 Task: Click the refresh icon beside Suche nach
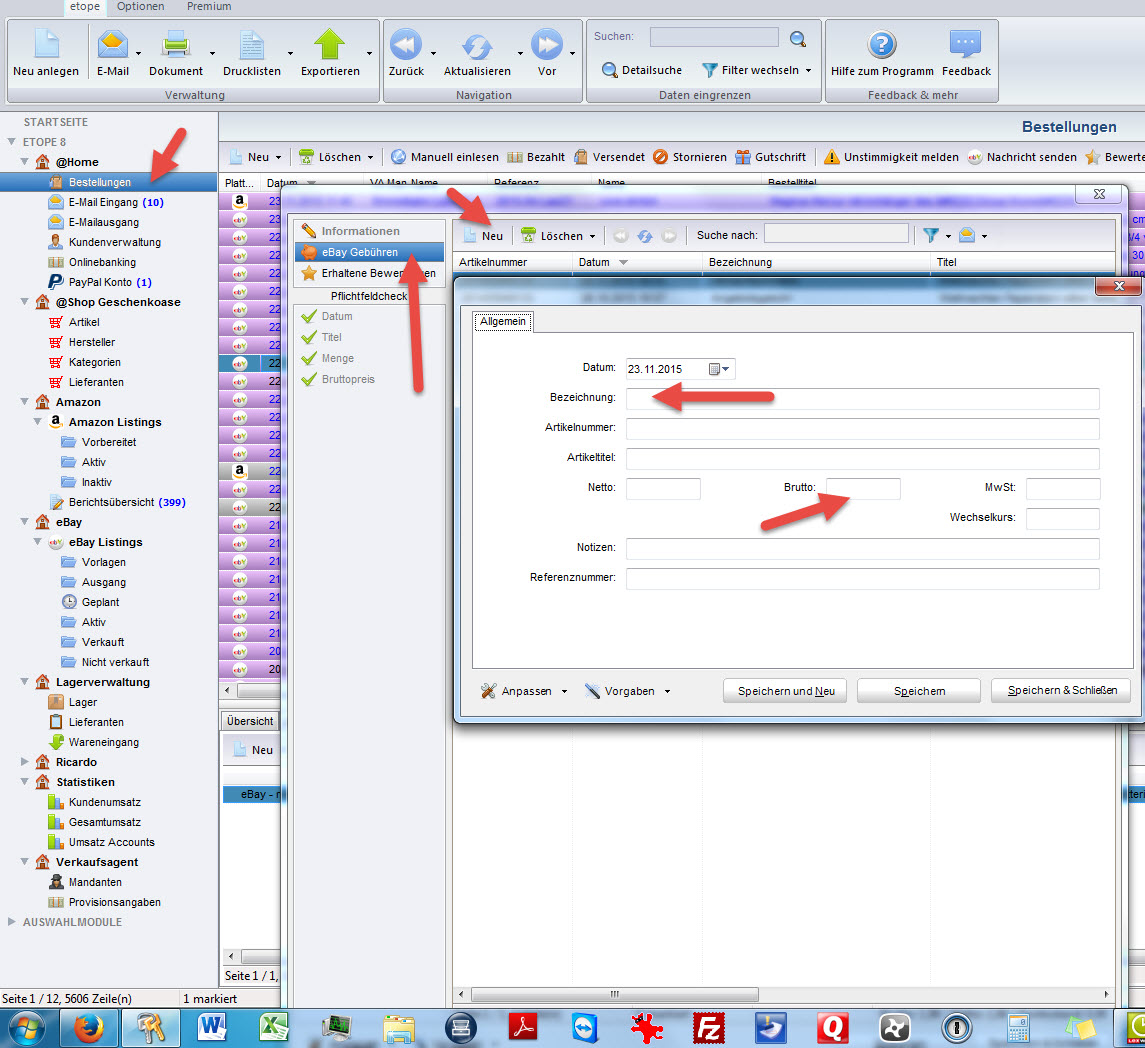pos(645,236)
